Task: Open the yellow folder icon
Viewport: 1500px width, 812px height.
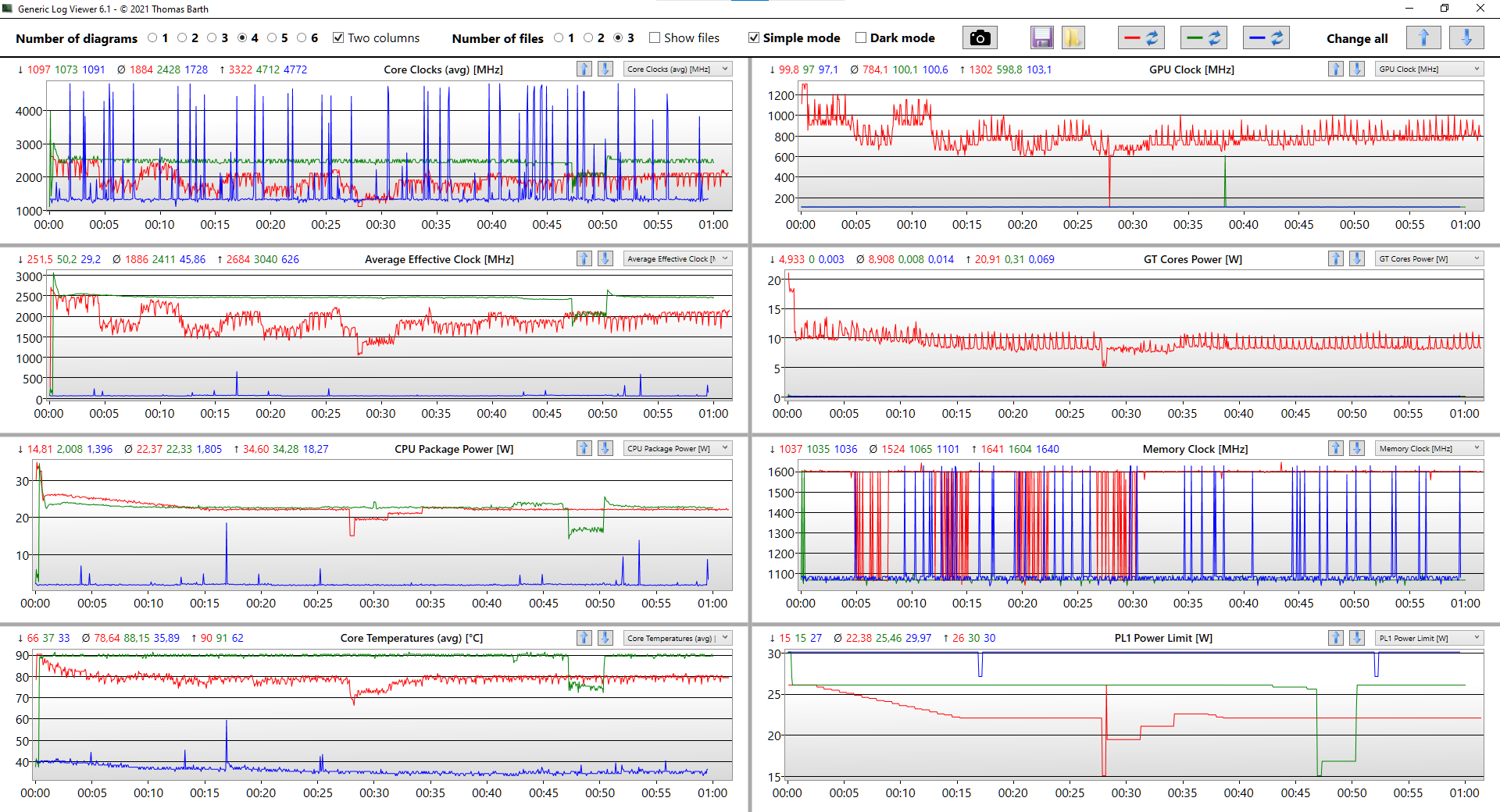Action: [1073, 37]
